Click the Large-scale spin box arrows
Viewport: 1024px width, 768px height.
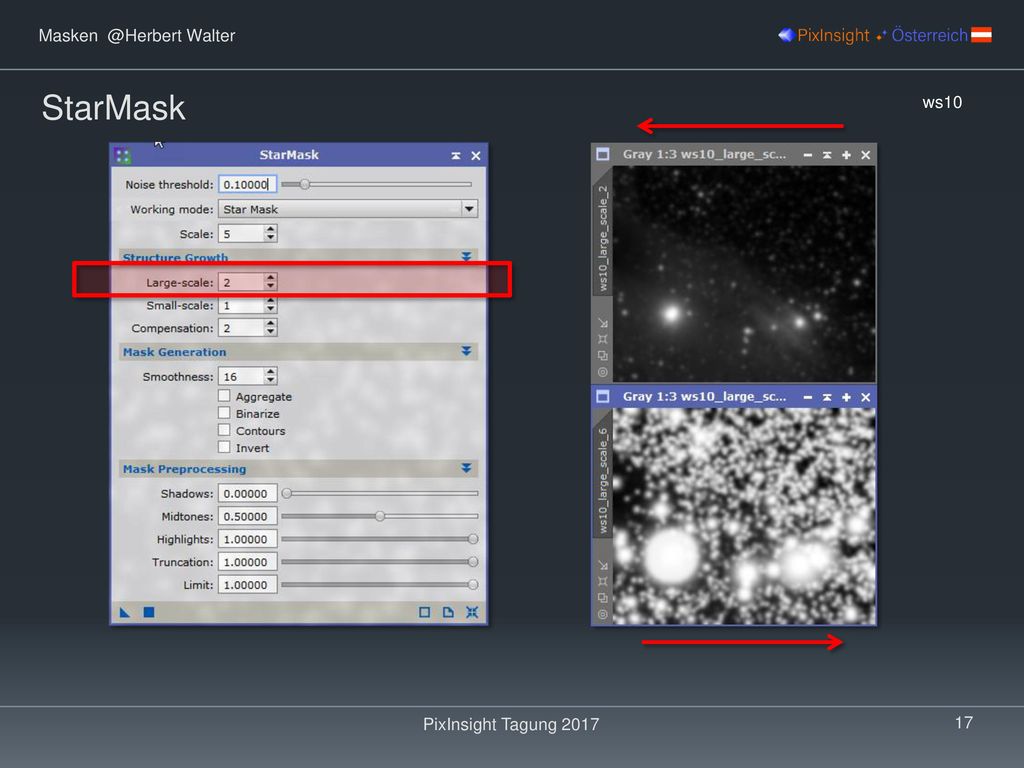[x=270, y=282]
